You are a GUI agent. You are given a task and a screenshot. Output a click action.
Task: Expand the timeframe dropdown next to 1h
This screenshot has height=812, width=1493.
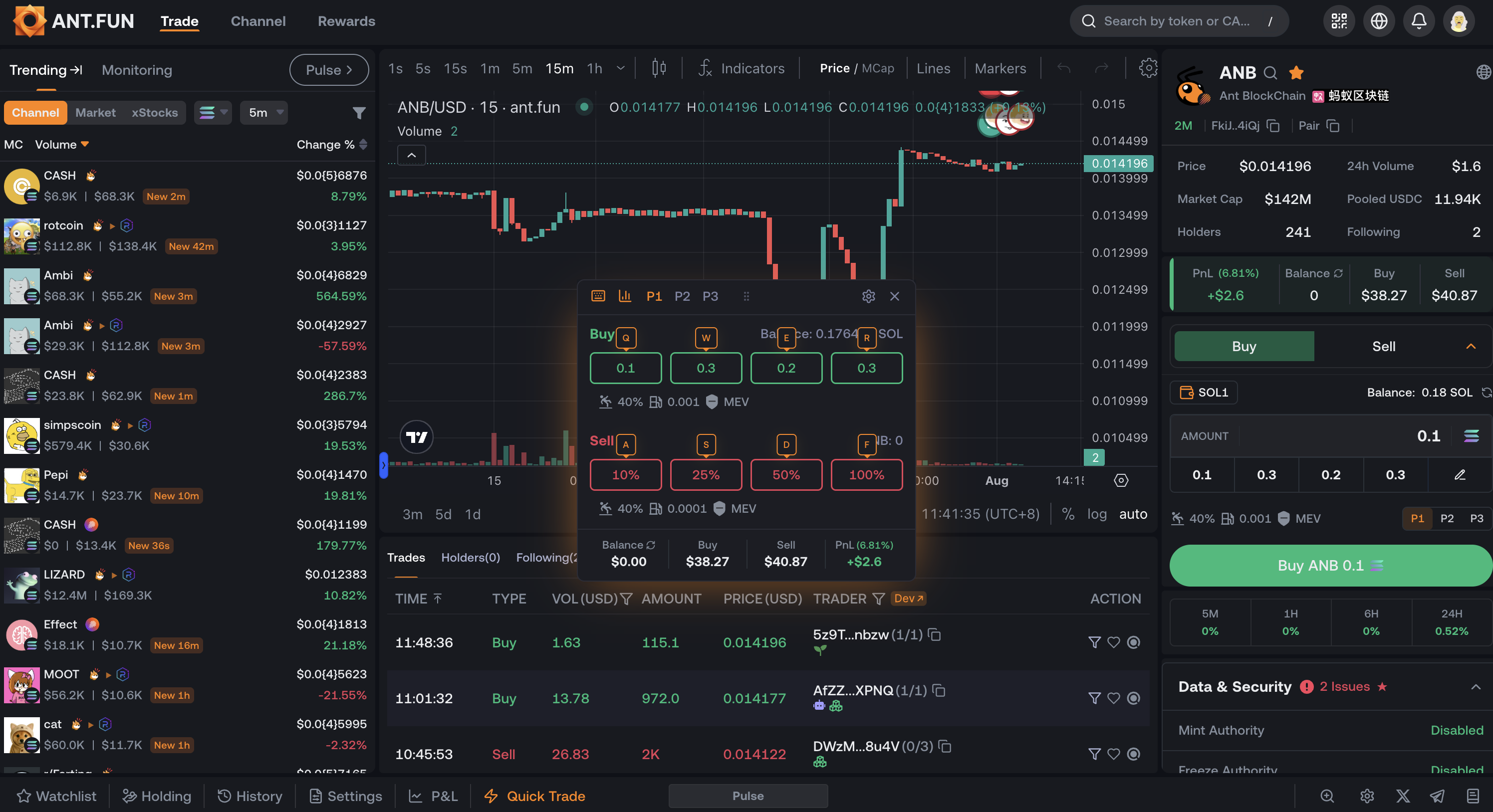[x=620, y=68]
